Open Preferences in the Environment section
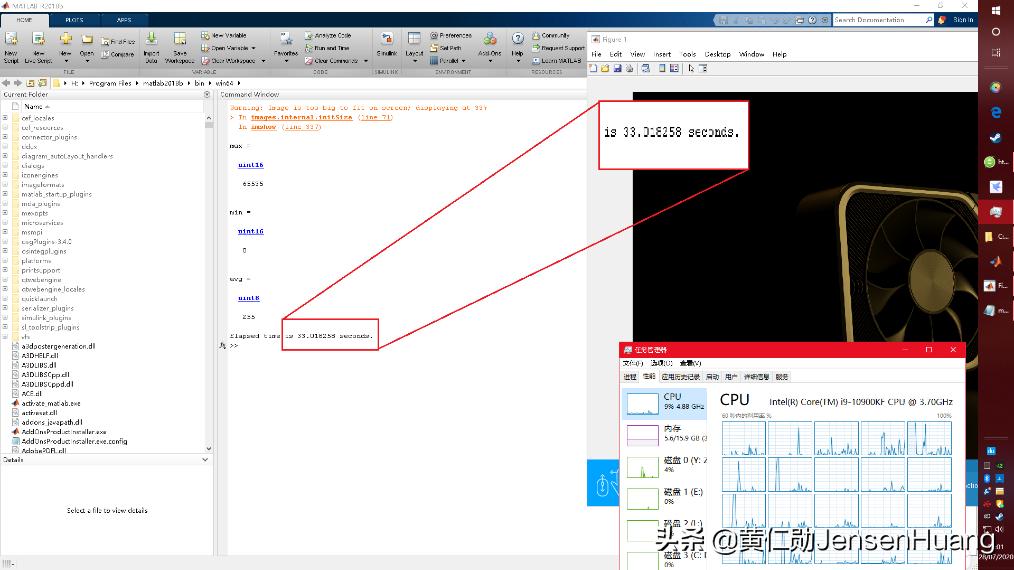 pos(454,35)
